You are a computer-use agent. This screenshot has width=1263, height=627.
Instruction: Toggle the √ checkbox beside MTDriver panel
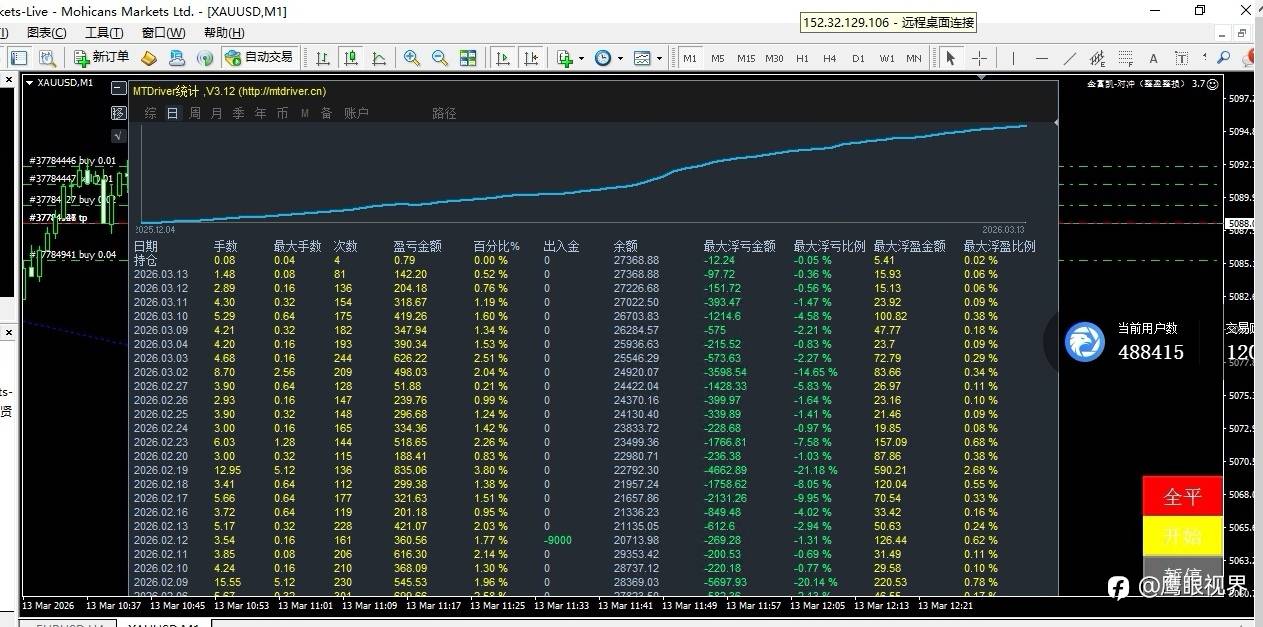click(118, 136)
